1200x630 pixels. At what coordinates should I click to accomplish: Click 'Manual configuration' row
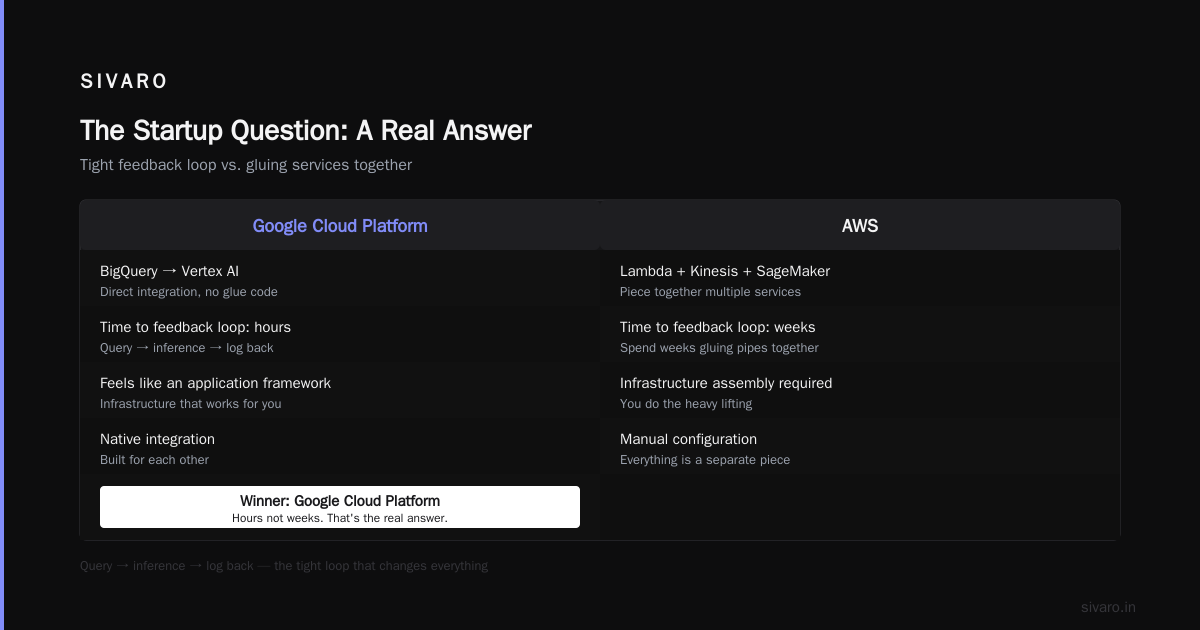point(860,447)
